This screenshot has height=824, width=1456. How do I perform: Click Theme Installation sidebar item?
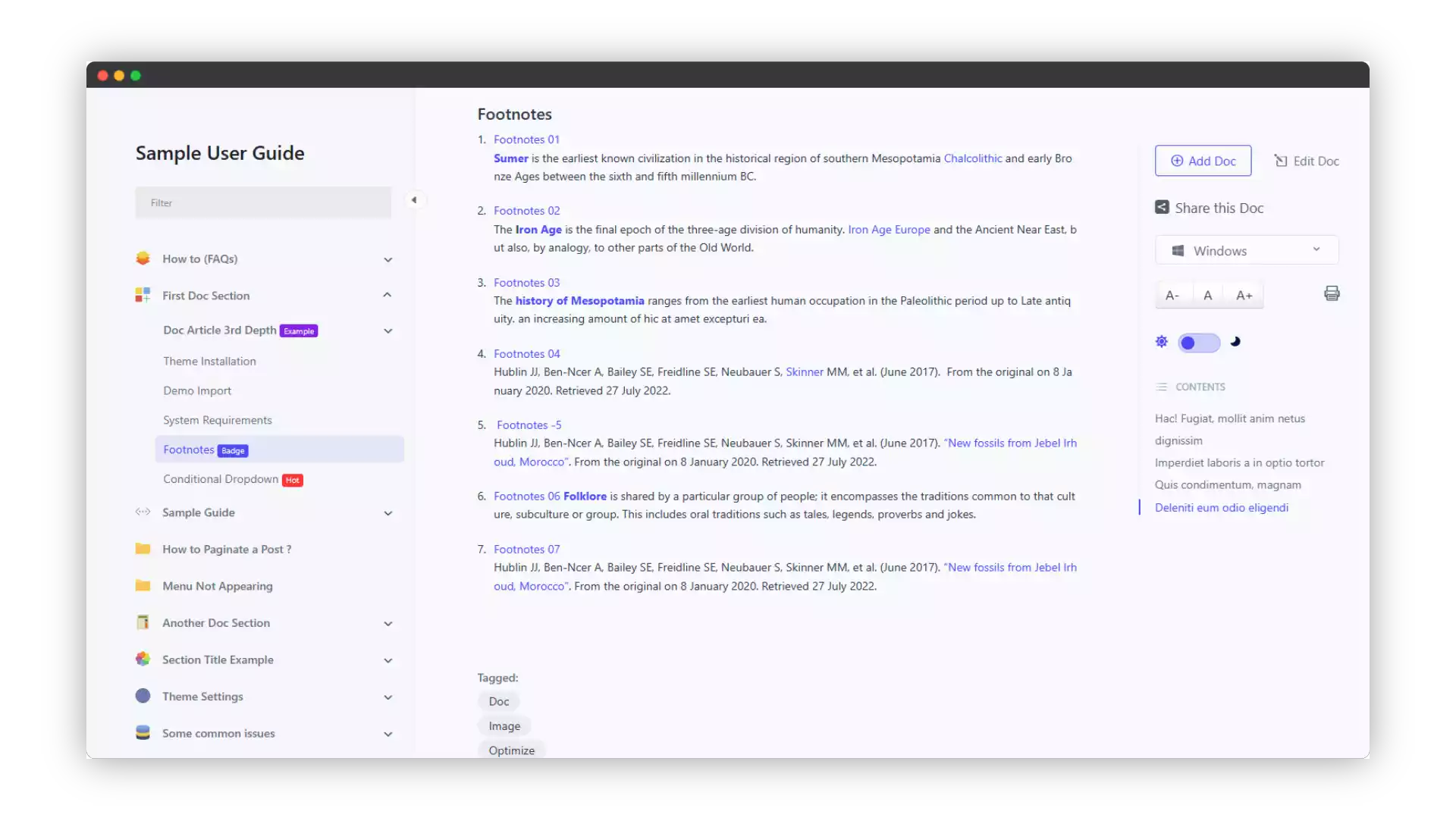coord(209,360)
